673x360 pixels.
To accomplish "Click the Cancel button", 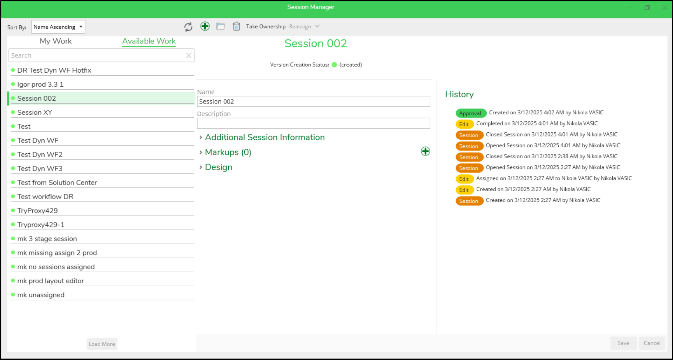I will coord(652,343).
